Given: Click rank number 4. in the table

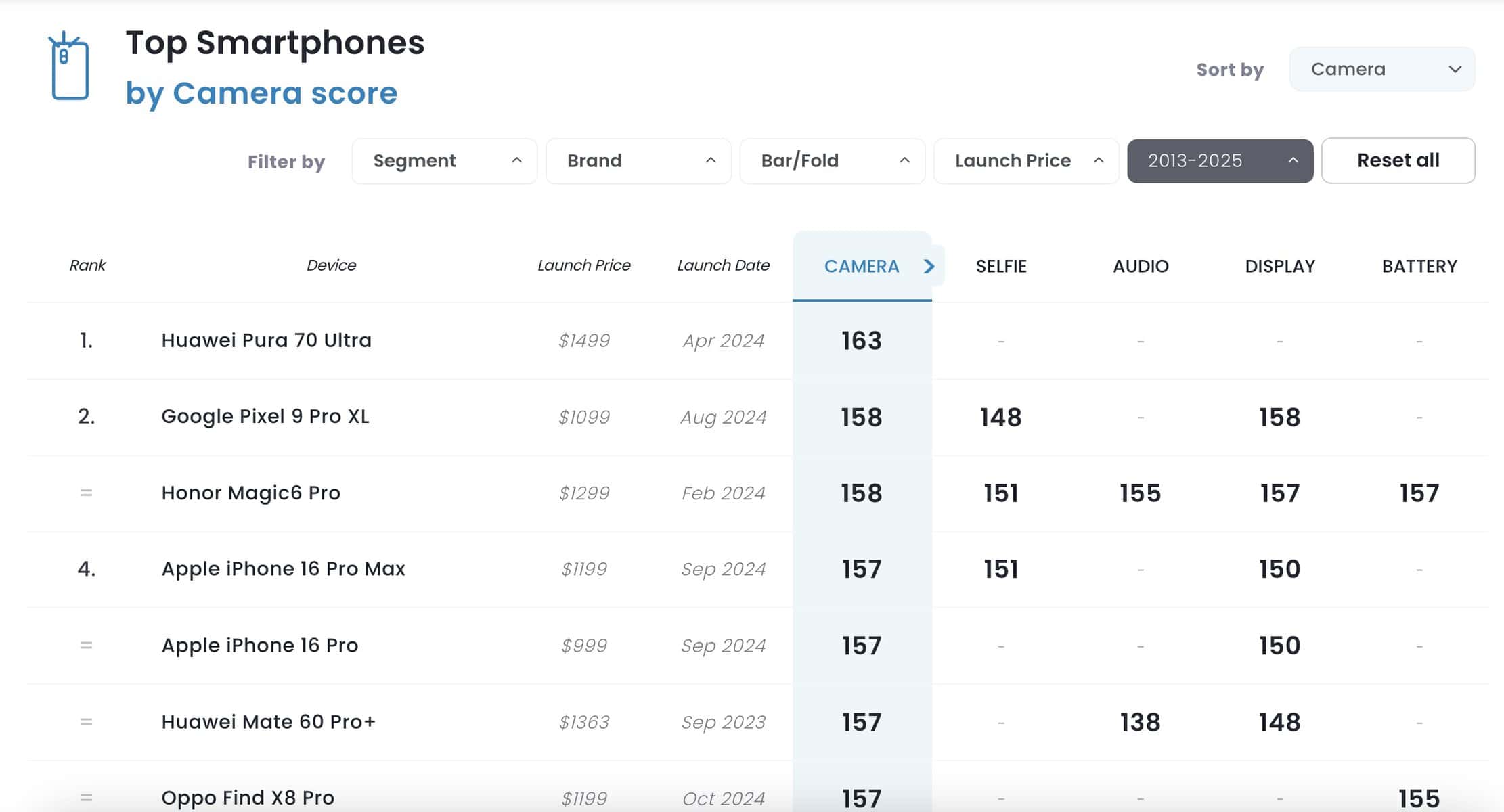Looking at the screenshot, I should (87, 568).
